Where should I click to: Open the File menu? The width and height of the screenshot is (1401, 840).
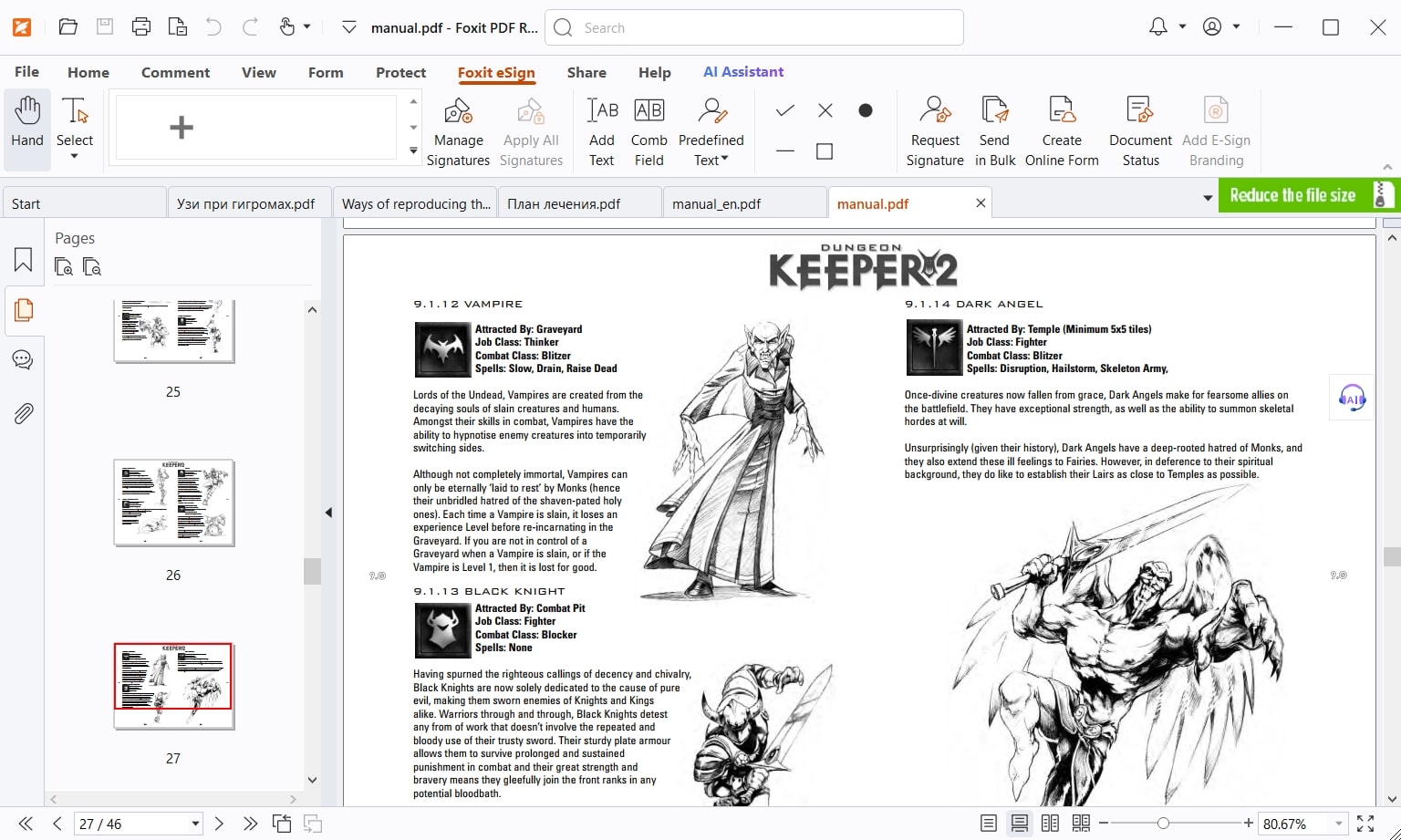tap(26, 72)
